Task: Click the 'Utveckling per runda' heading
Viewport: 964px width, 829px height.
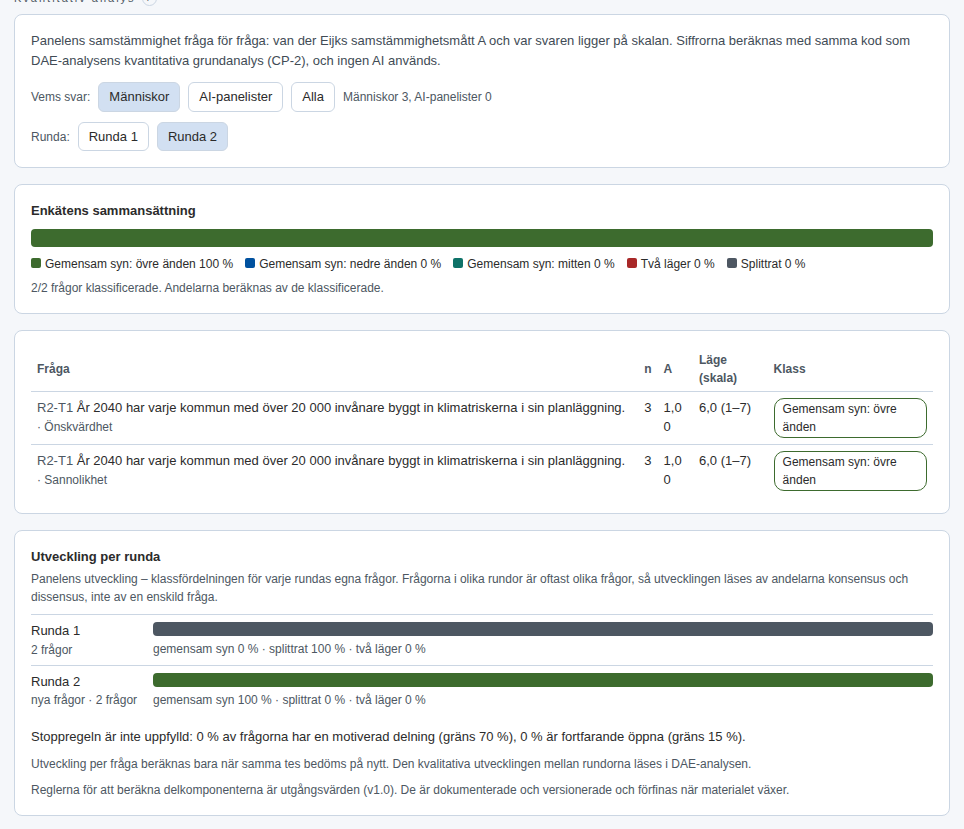Action: click(x=96, y=557)
